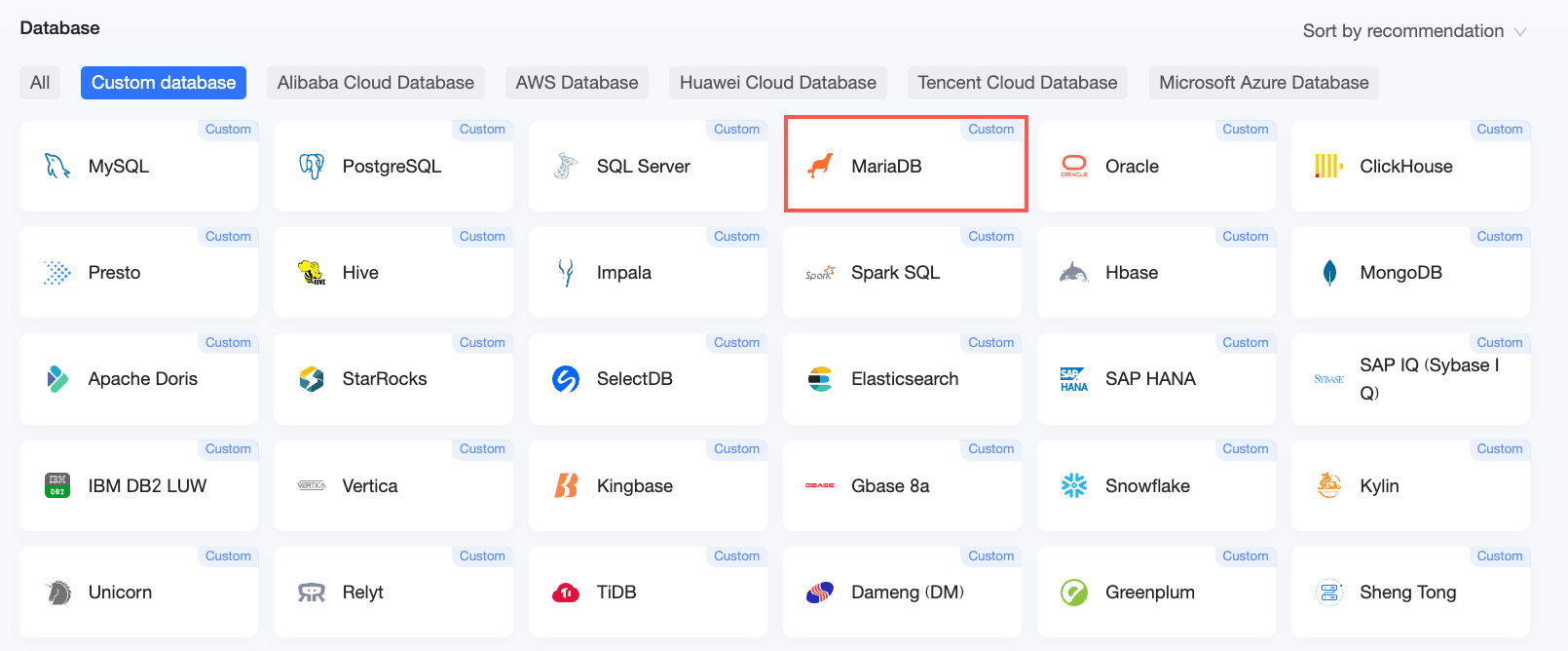Click the Sheng Tong icon
Screen dimensions: 1568x651
(x=1329, y=593)
